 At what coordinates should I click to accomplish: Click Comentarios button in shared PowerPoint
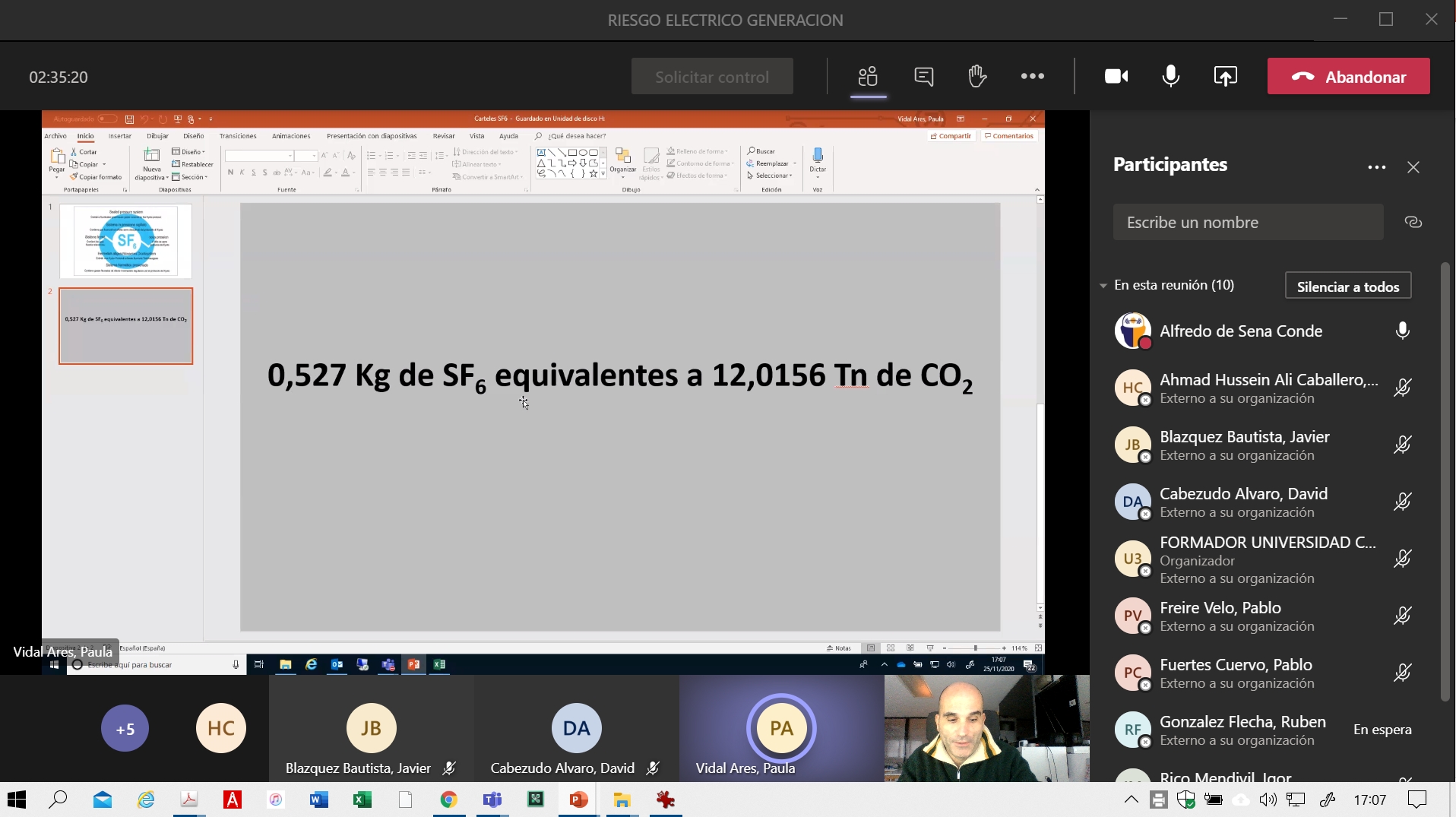(x=1009, y=136)
